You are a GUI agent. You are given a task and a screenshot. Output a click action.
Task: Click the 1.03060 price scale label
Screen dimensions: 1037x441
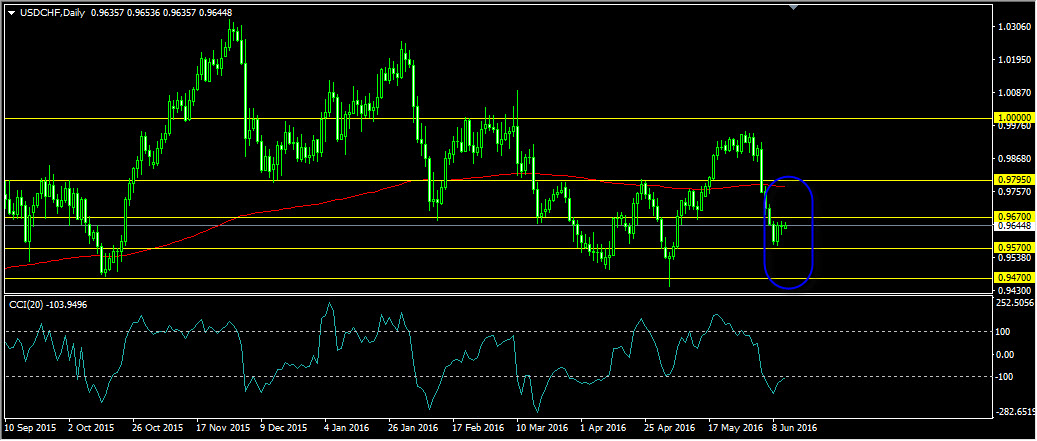point(1014,28)
